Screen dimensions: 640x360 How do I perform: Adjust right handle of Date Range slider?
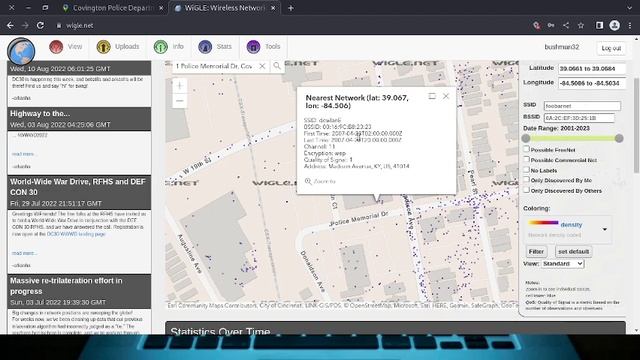point(619,138)
